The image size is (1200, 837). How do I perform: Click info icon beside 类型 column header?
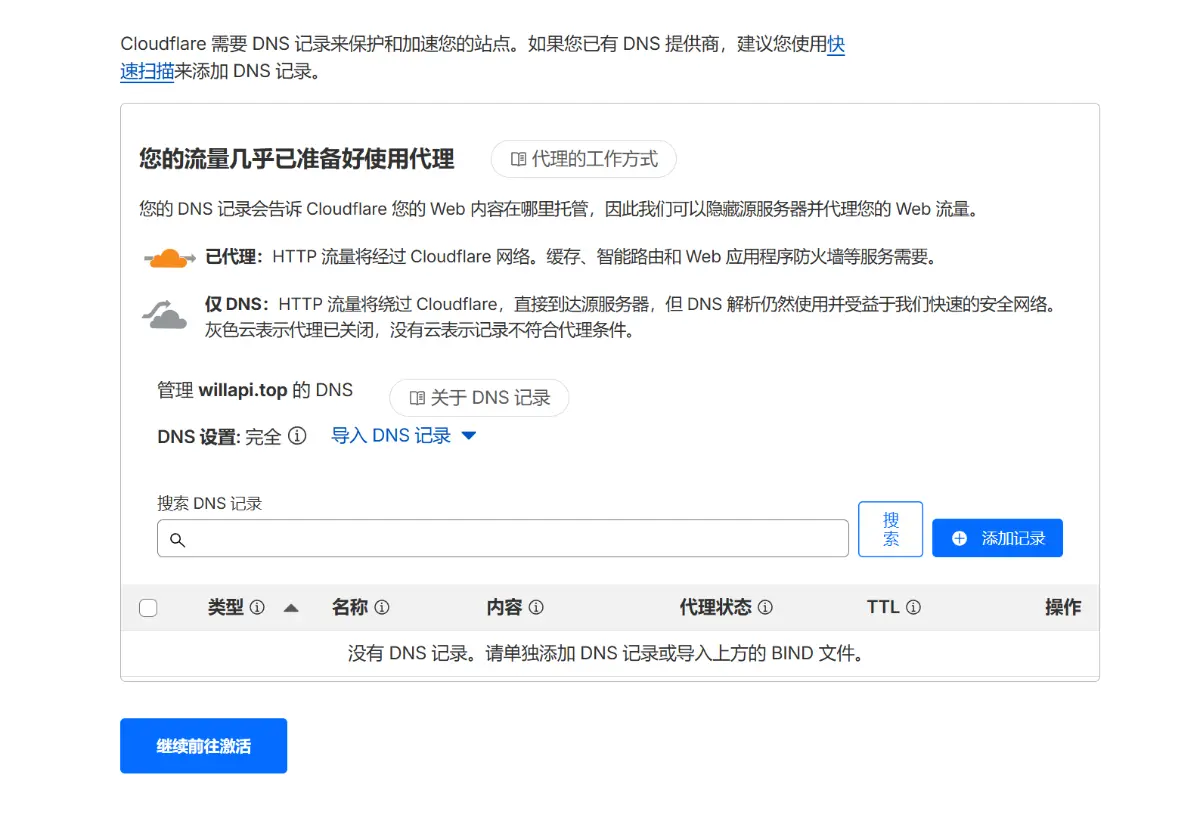pos(257,607)
